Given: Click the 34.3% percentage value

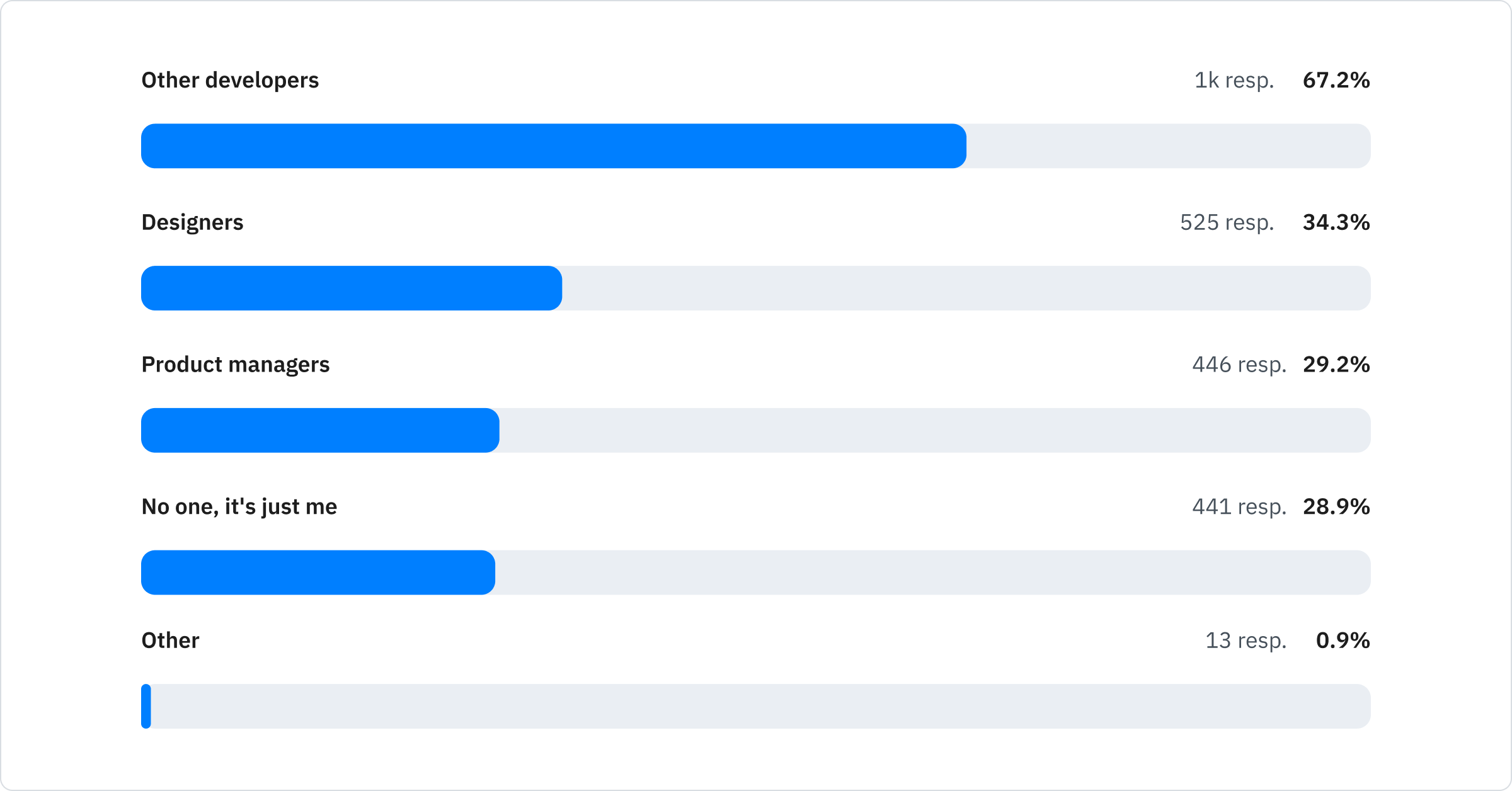Looking at the screenshot, I should click(1336, 223).
